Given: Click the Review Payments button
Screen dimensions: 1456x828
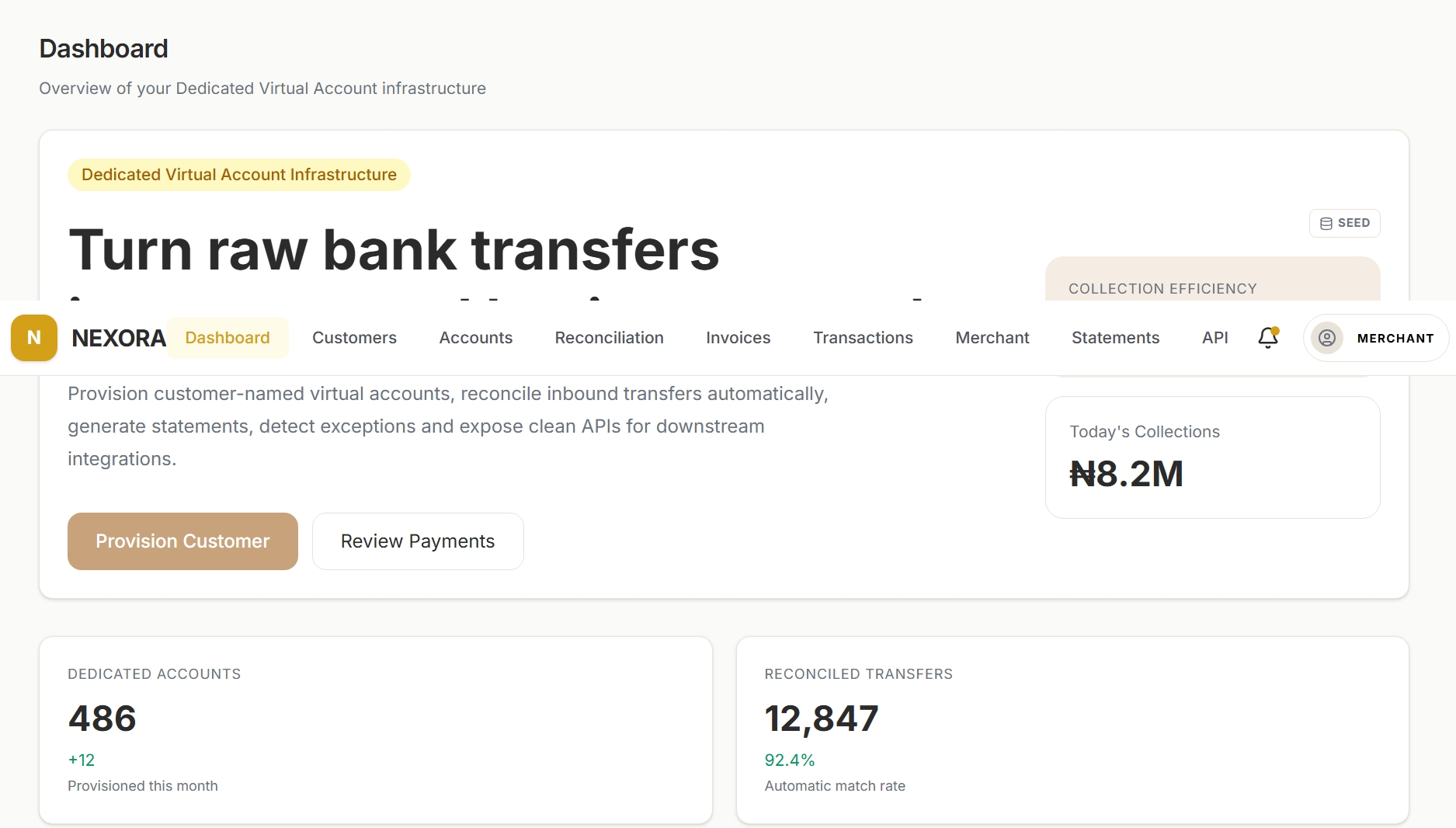Looking at the screenshot, I should pos(418,541).
